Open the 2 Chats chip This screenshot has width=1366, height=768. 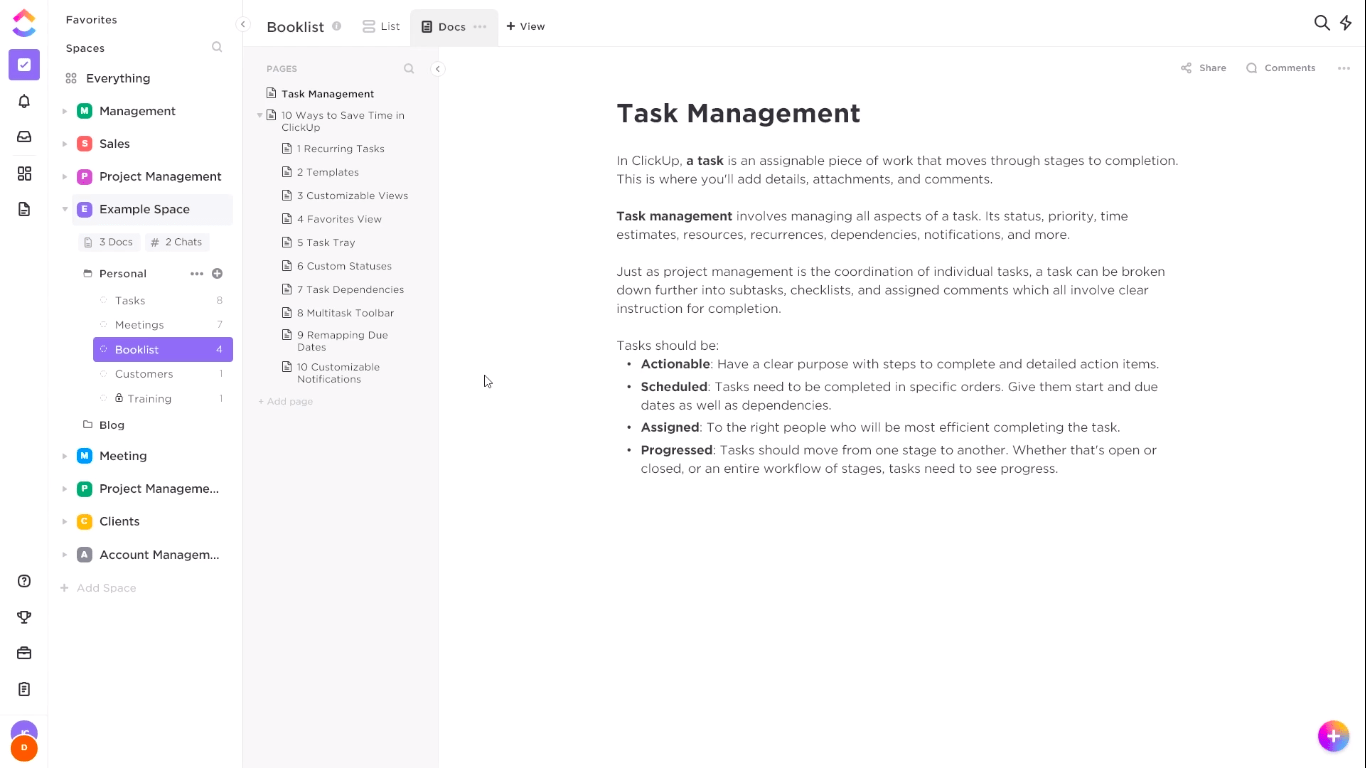click(176, 242)
